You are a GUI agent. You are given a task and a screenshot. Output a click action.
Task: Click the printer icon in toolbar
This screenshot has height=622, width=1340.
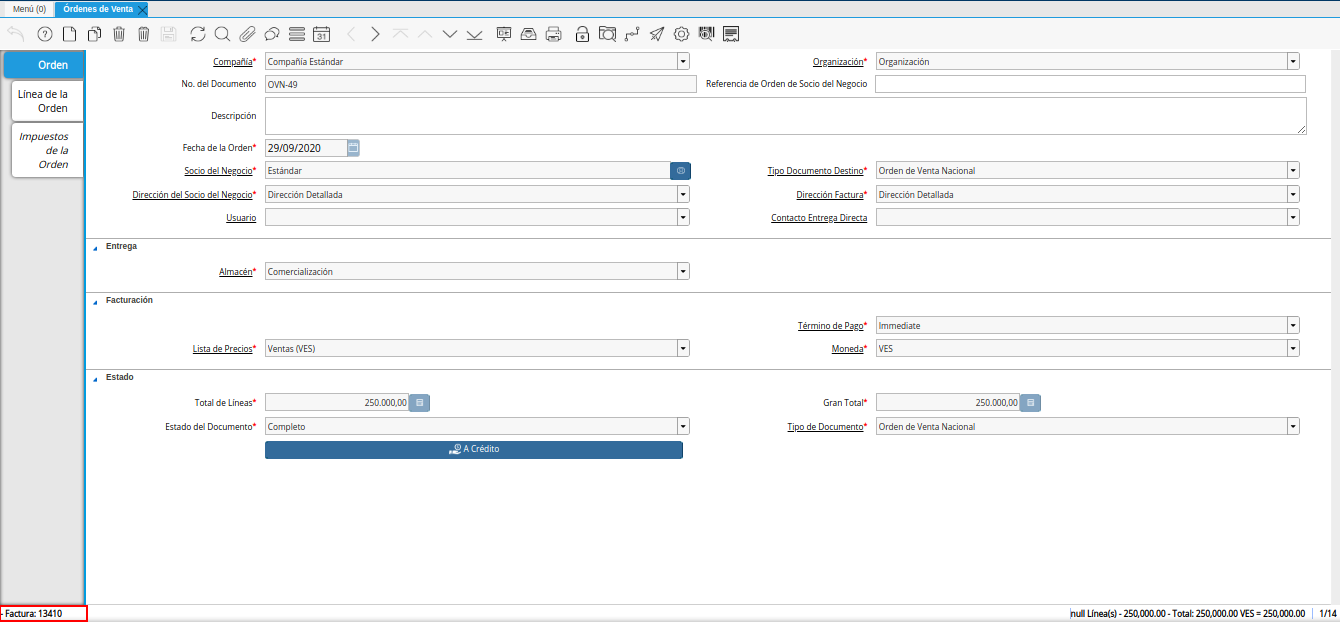553,34
